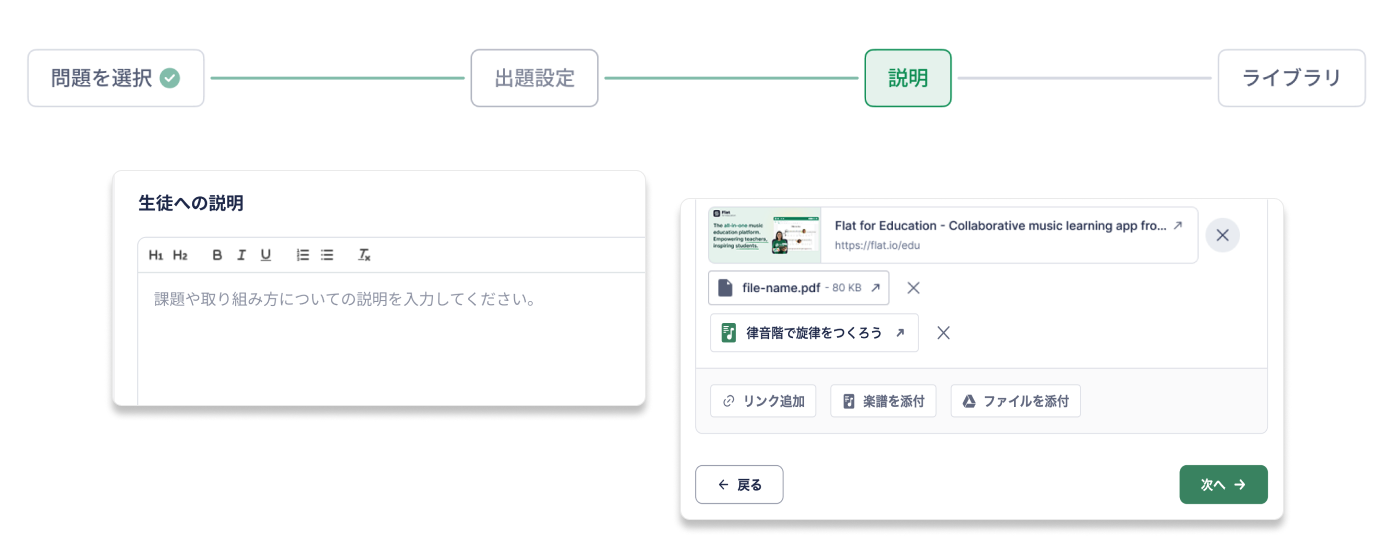Click the 生徒への説明 heading
Image resolution: width=1400 pixels, height=560 pixels.
click(x=191, y=203)
